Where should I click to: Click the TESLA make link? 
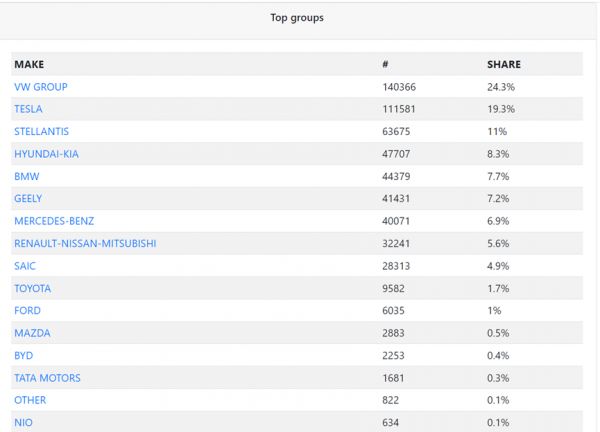(x=28, y=109)
